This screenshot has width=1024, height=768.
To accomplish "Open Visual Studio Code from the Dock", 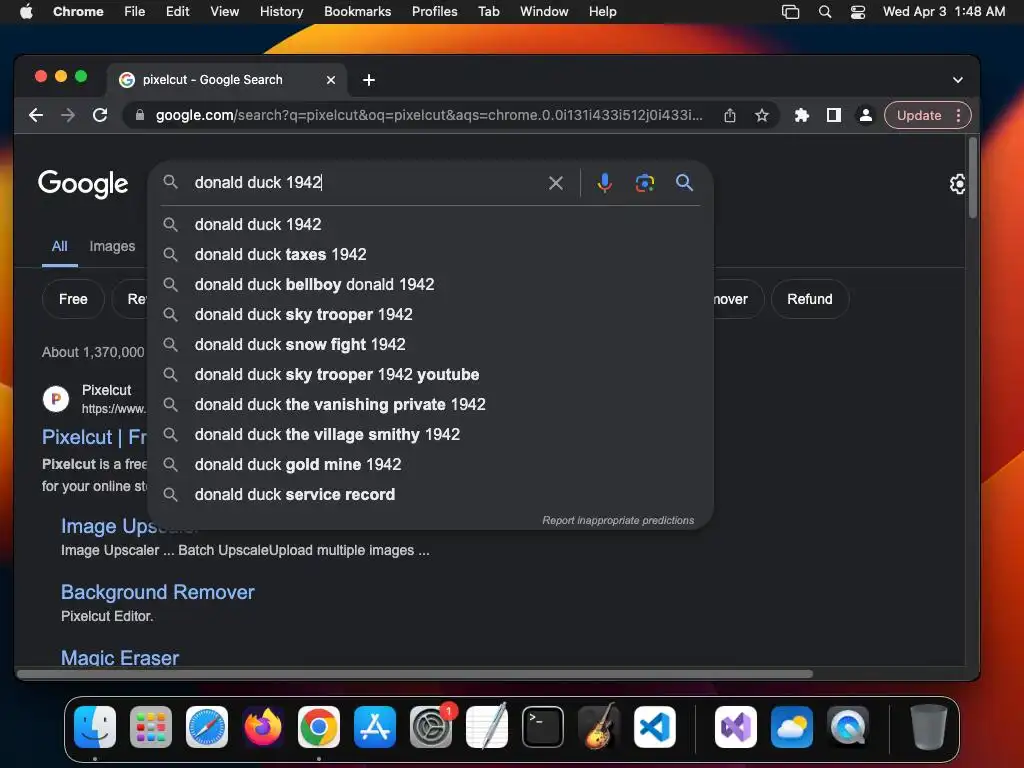I will click(654, 727).
